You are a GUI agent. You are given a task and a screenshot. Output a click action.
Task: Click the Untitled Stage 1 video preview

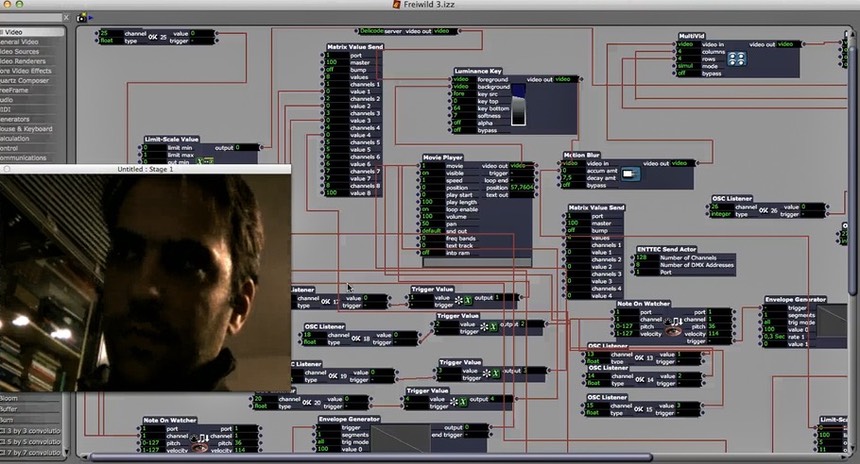(x=145, y=282)
